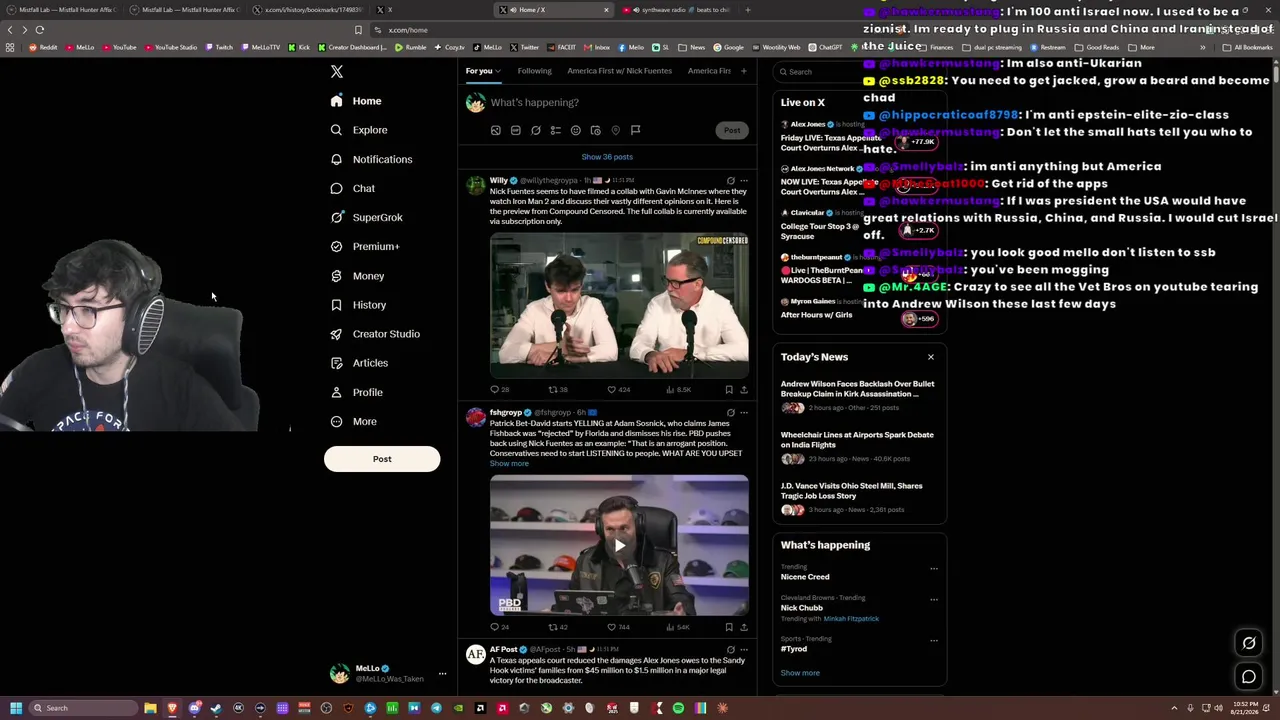Open the Windows Start menu

(x=15, y=708)
